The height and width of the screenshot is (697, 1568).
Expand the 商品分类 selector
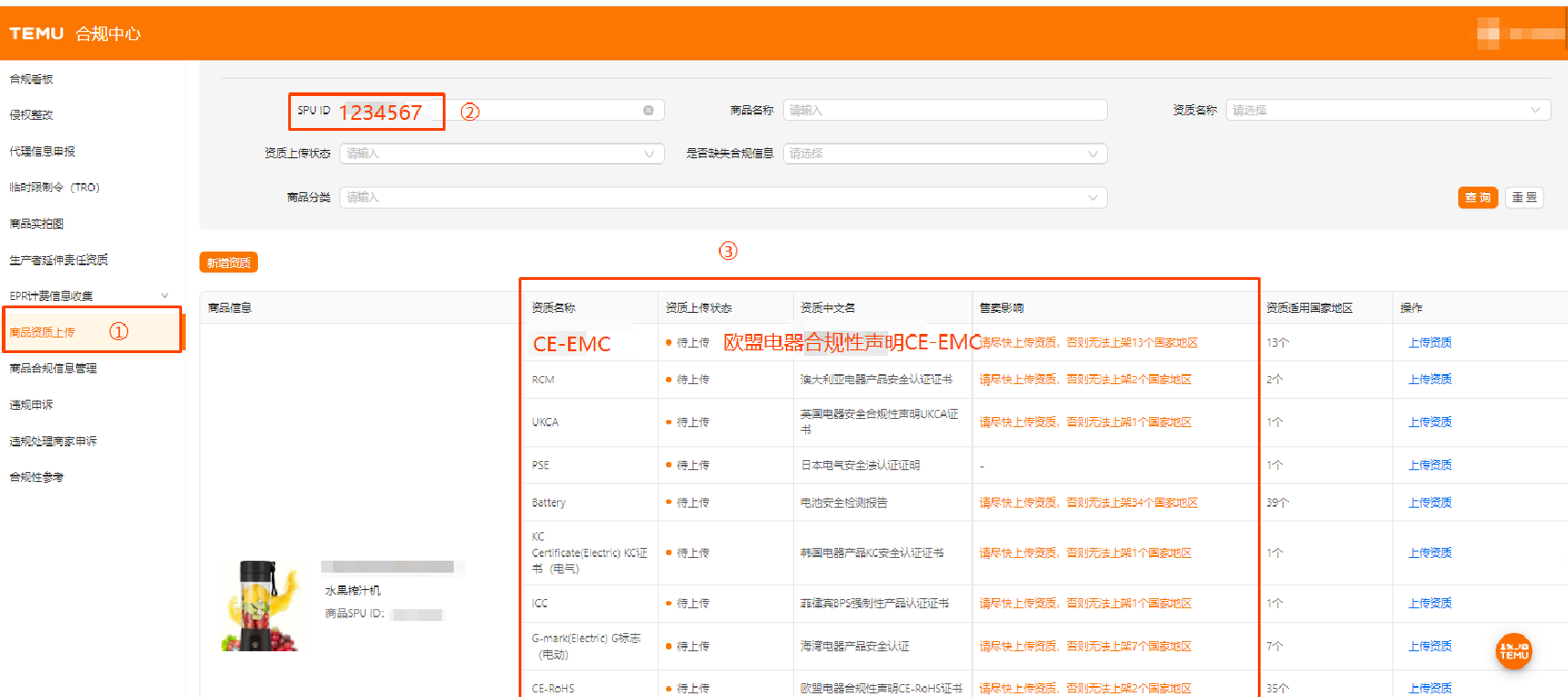pos(723,198)
